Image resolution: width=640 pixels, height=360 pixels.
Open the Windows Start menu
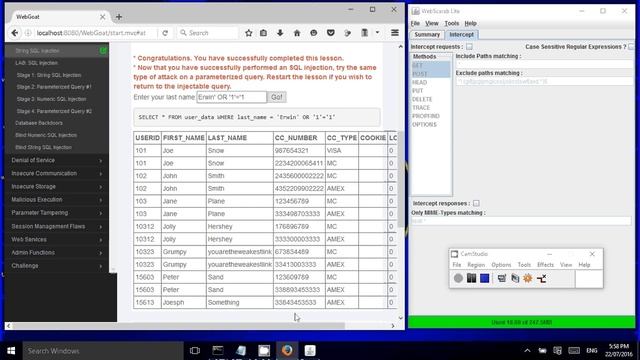(11, 351)
